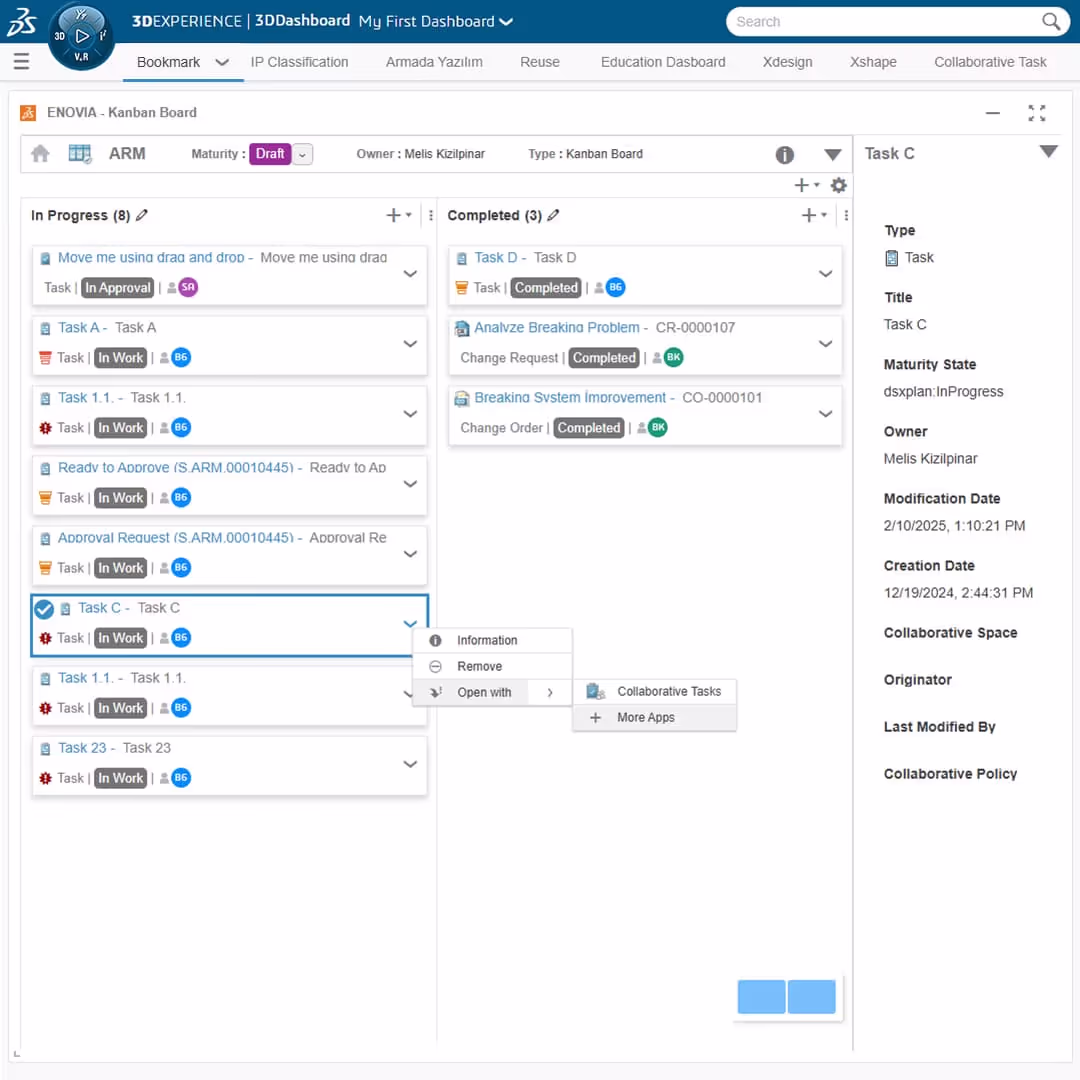Screen dimensions: 1080x1080
Task: Switch to Armada Yazılım tab
Action: tap(434, 62)
